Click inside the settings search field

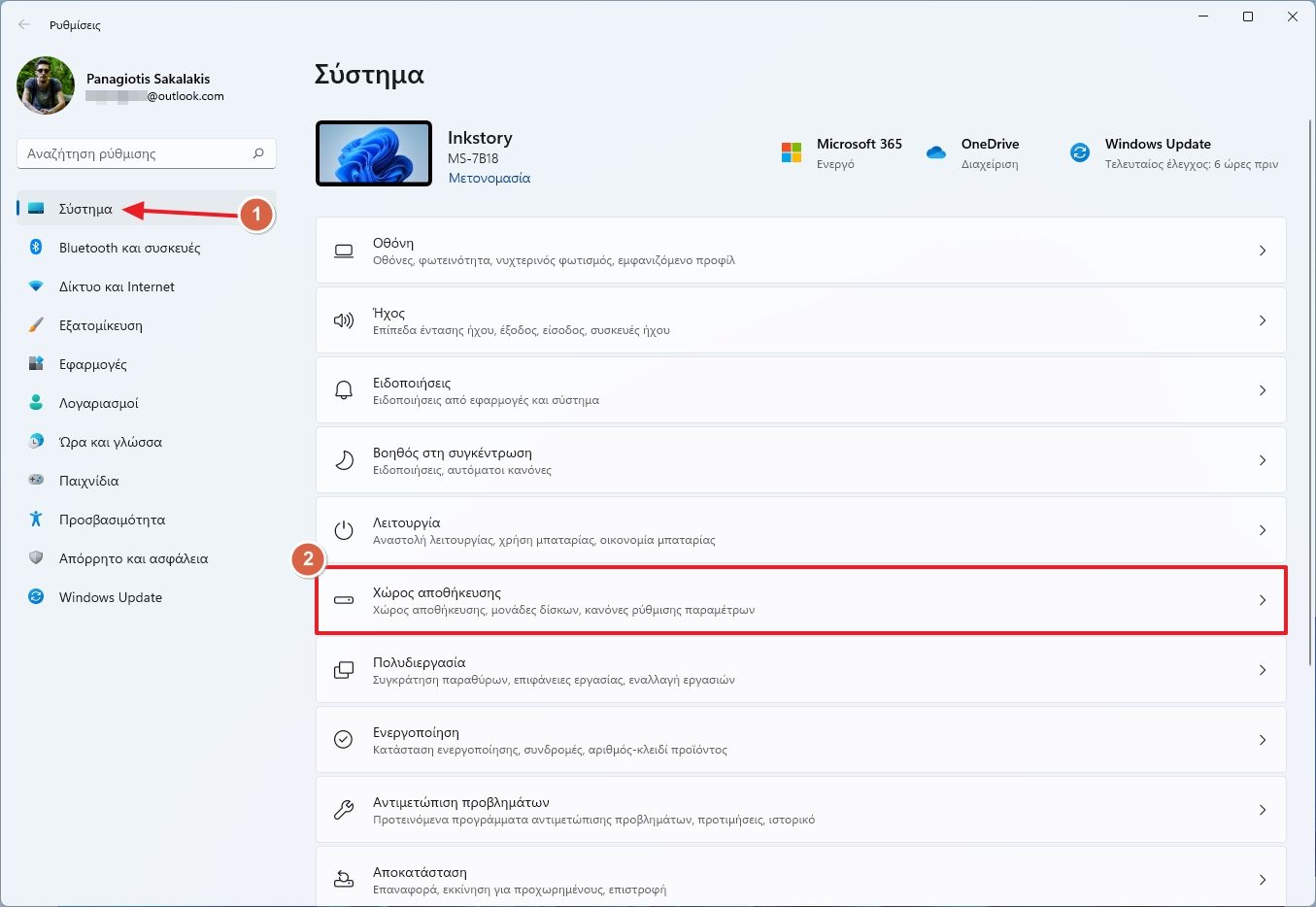click(136, 152)
